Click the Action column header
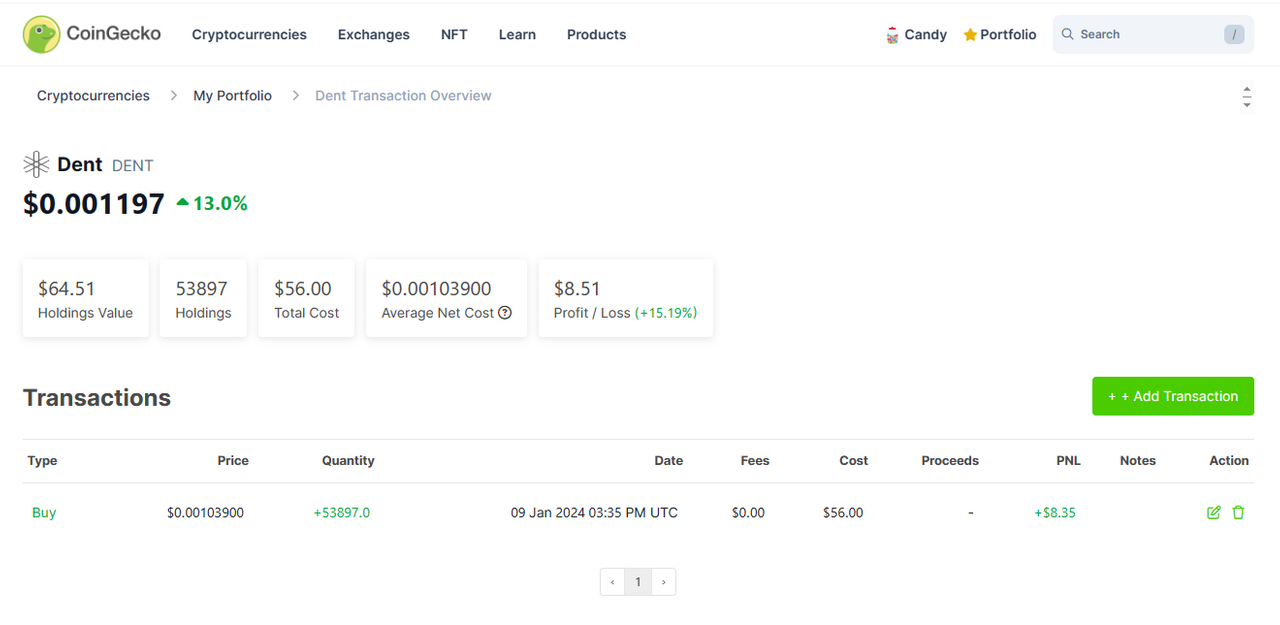 pyautogui.click(x=1229, y=461)
